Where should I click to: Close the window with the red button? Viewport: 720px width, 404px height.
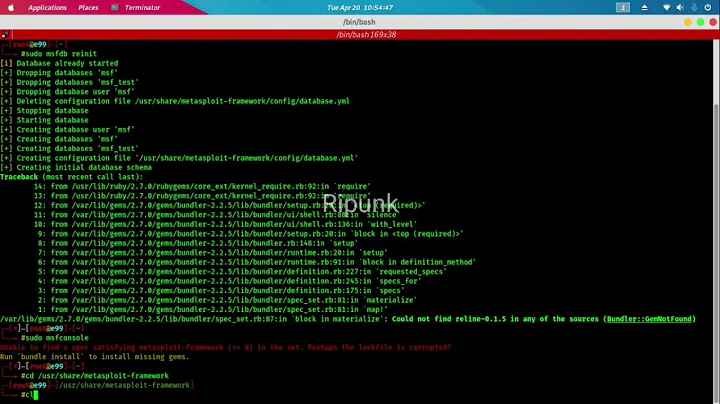point(713,22)
